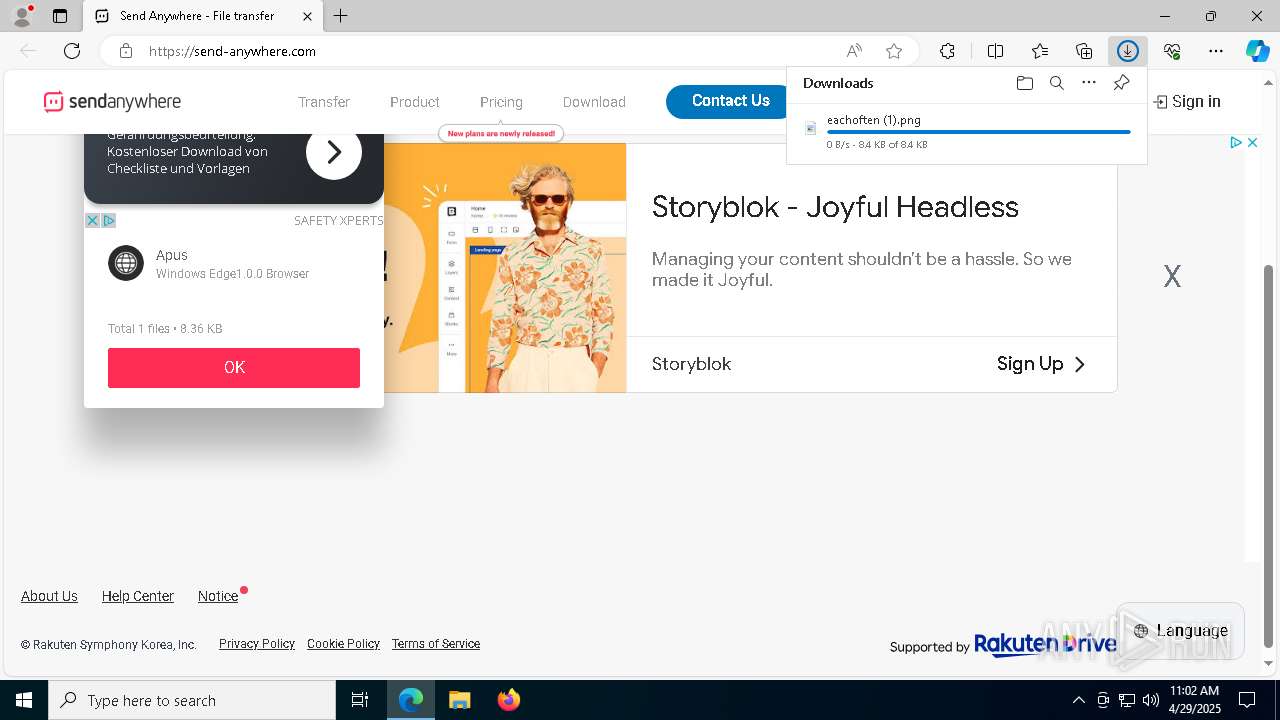Close ad via top-right X icon

pos(1252,143)
